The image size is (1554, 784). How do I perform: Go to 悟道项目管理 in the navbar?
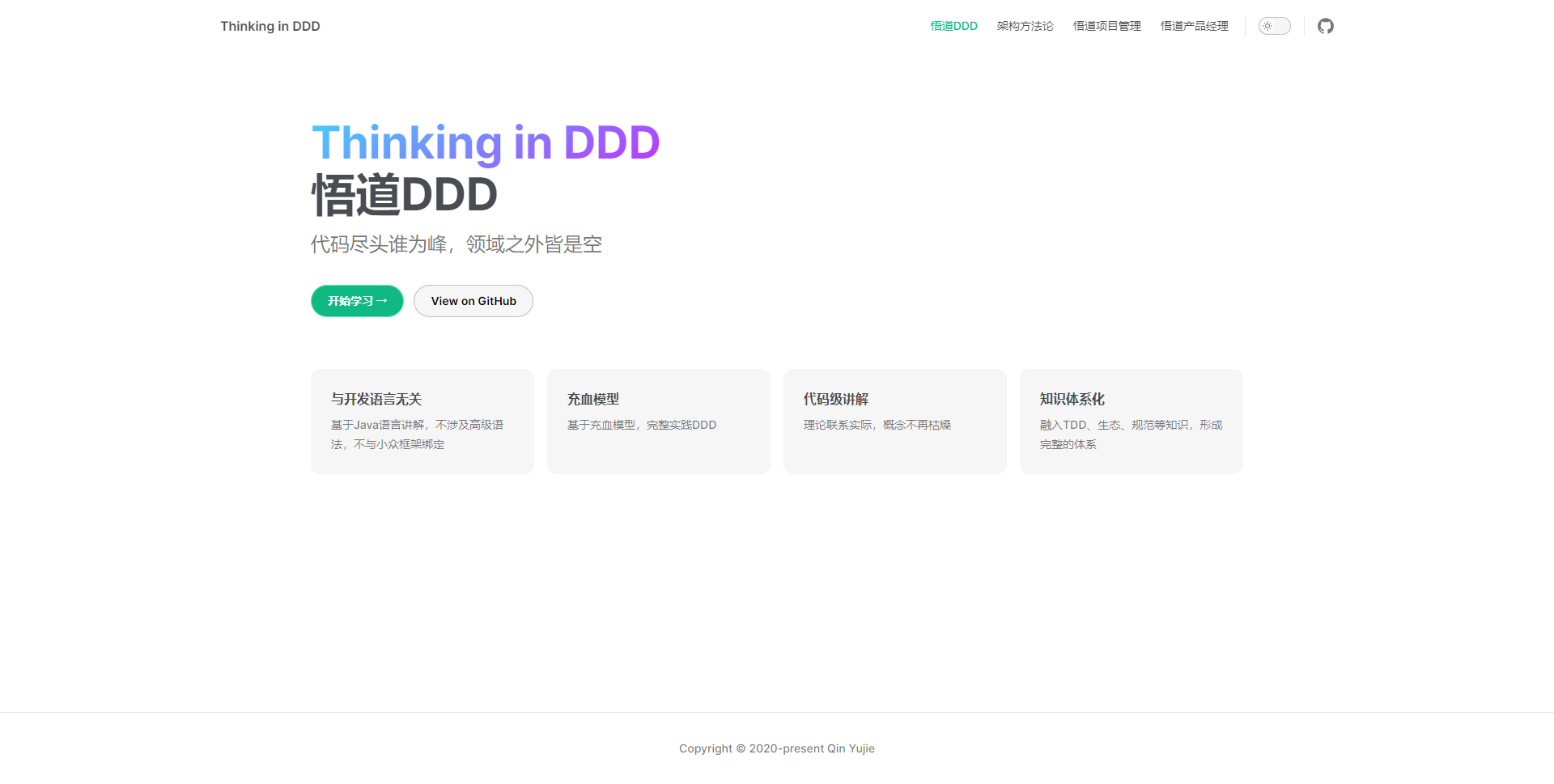(x=1106, y=26)
